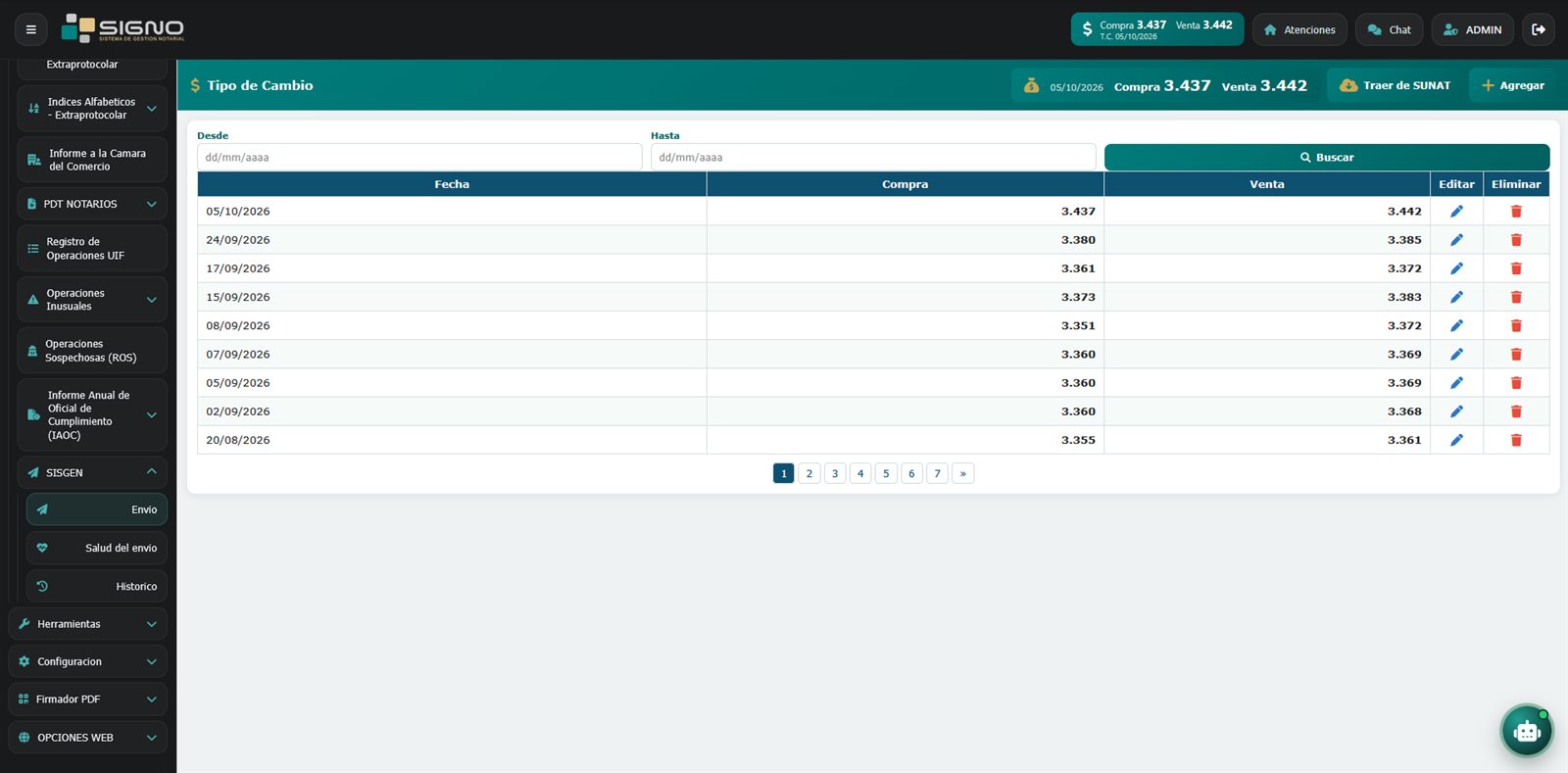Edit the 17/09/2026 exchange rate
Screen dimensions: 1568x773
[x=1456, y=268]
